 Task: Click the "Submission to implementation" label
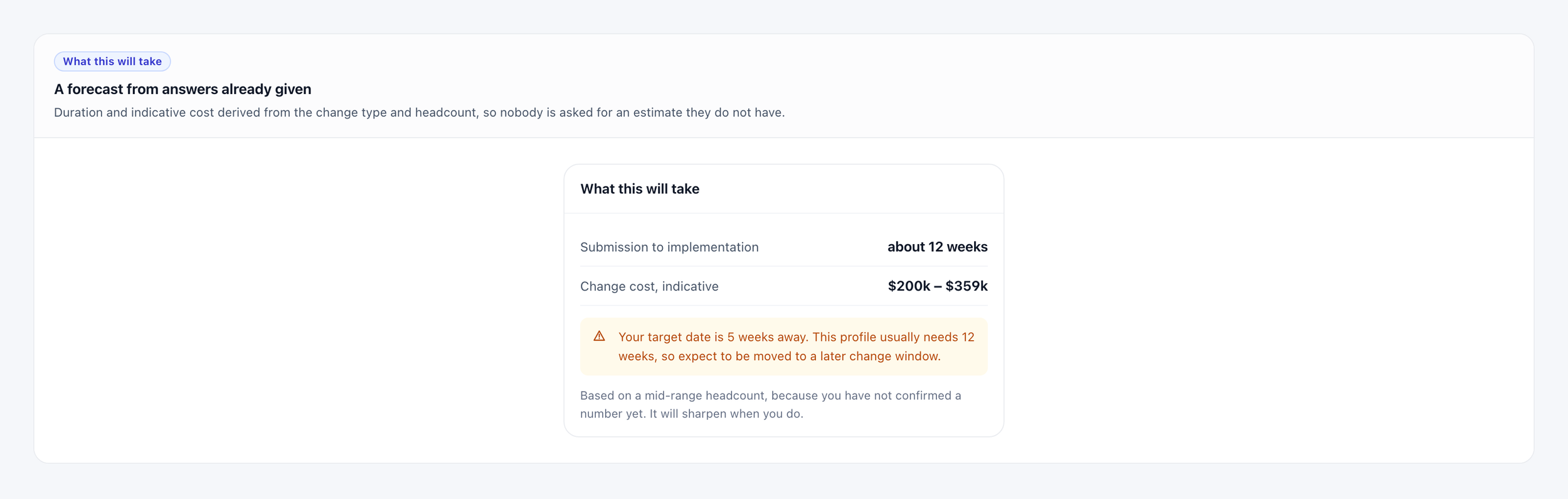669,247
